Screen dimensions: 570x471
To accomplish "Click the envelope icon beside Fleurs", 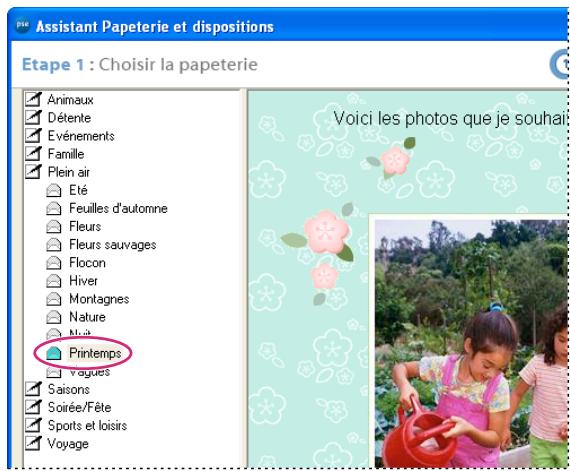I will click(x=54, y=227).
